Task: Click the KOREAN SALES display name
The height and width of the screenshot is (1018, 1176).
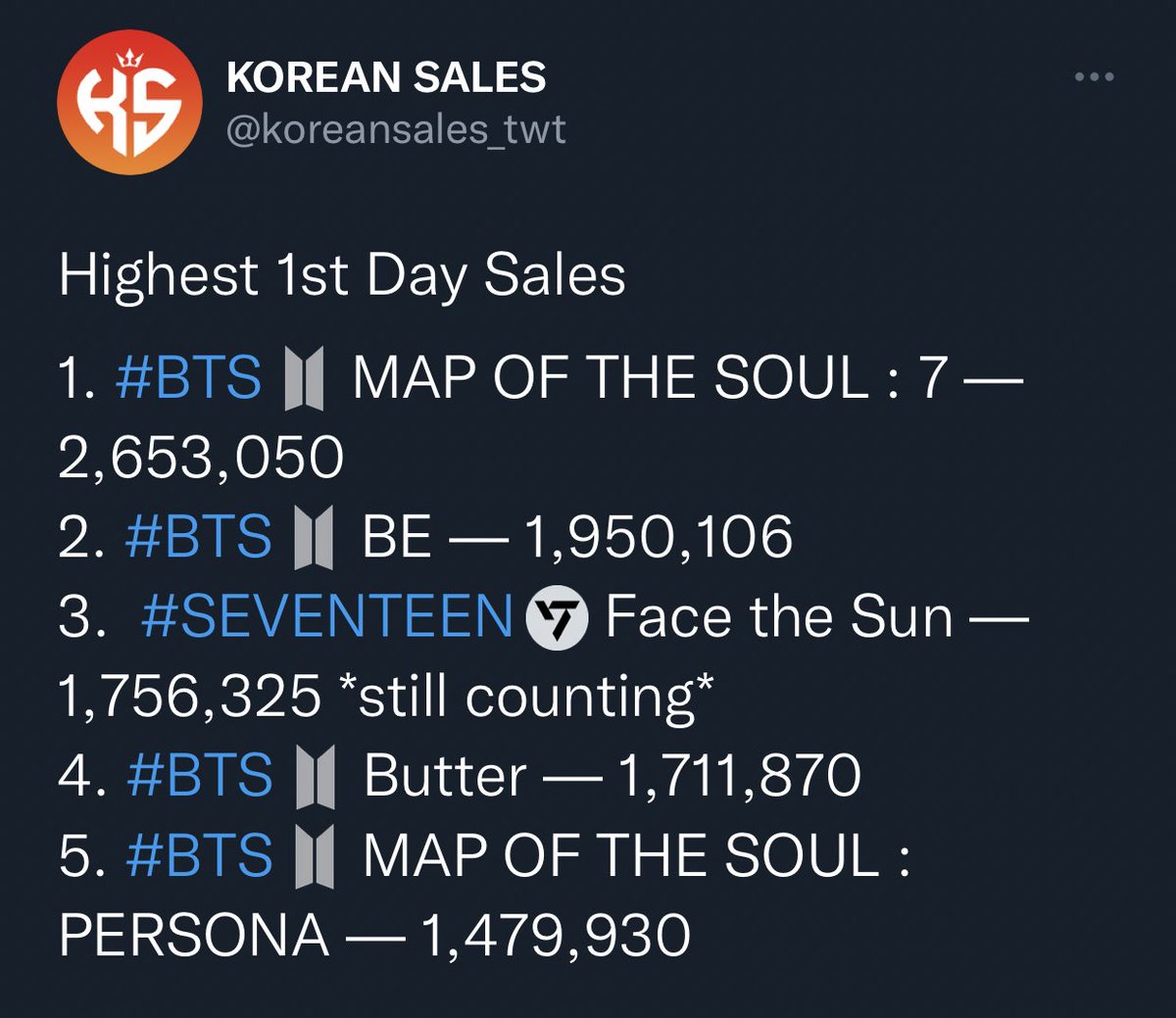Action: pyautogui.click(x=386, y=76)
